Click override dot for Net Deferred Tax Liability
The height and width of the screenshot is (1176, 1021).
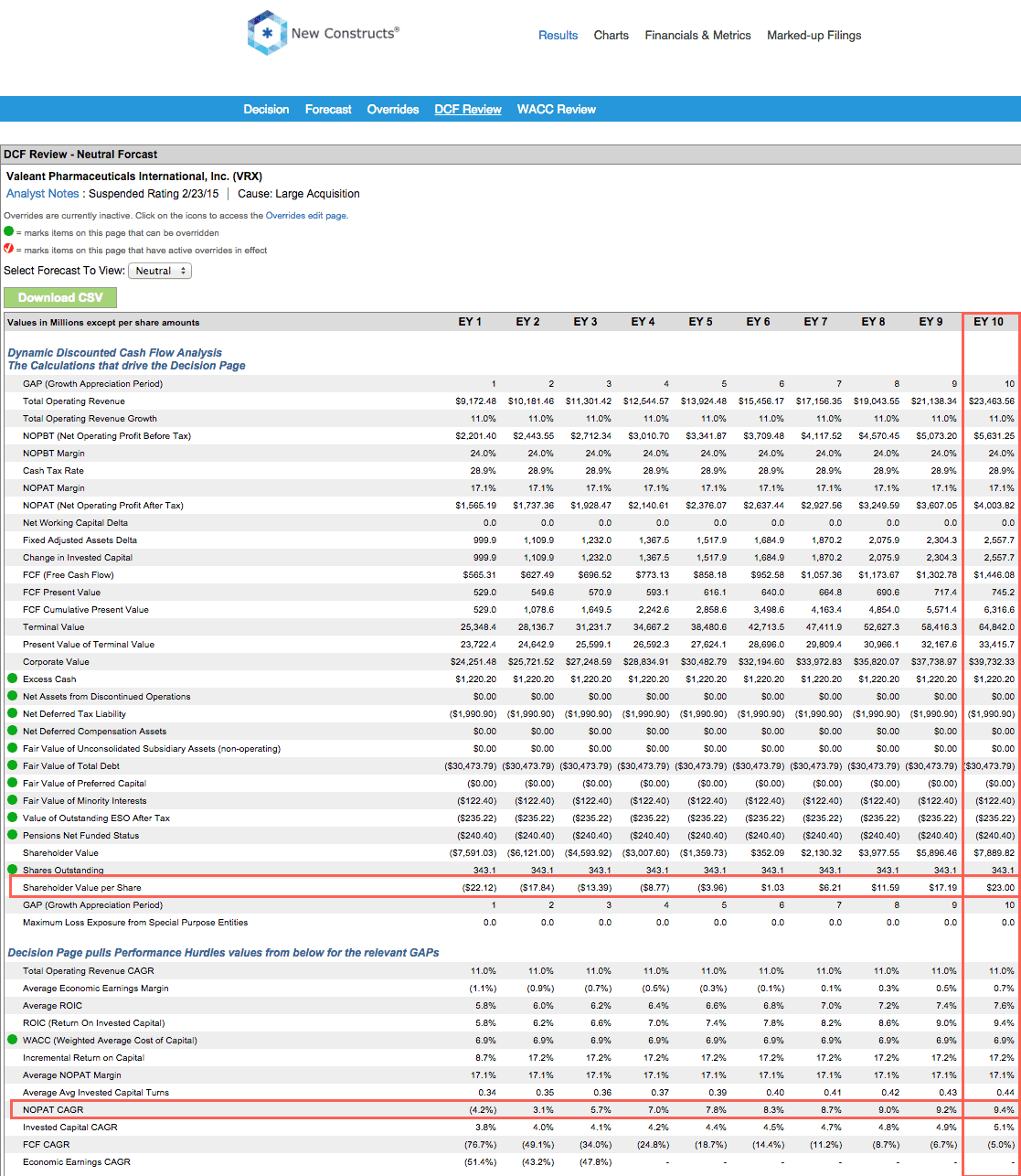pos(12,713)
